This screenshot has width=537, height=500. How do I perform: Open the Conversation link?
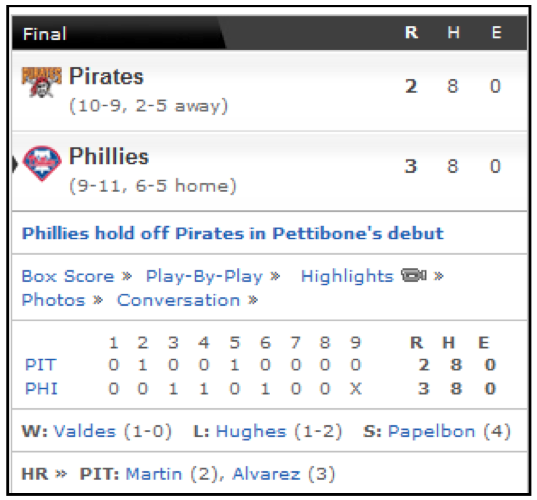point(178,300)
